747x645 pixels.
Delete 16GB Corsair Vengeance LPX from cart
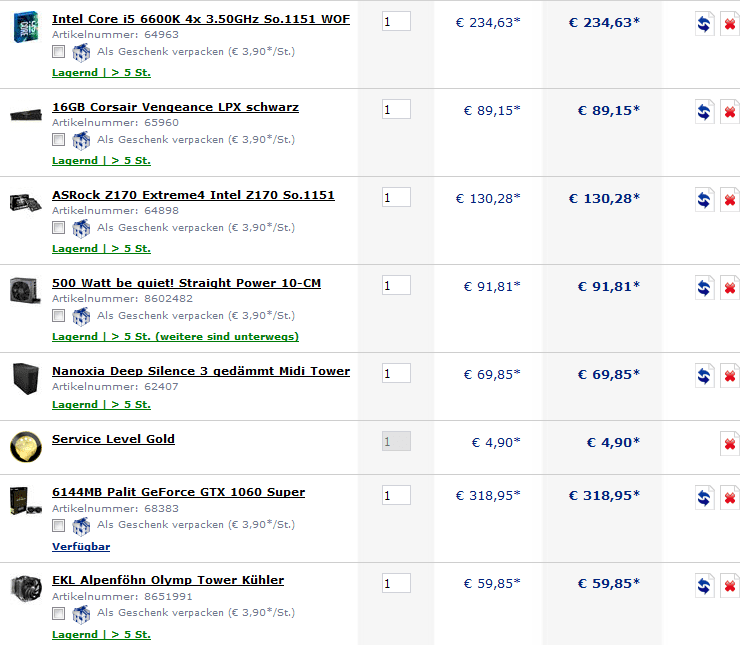click(729, 111)
